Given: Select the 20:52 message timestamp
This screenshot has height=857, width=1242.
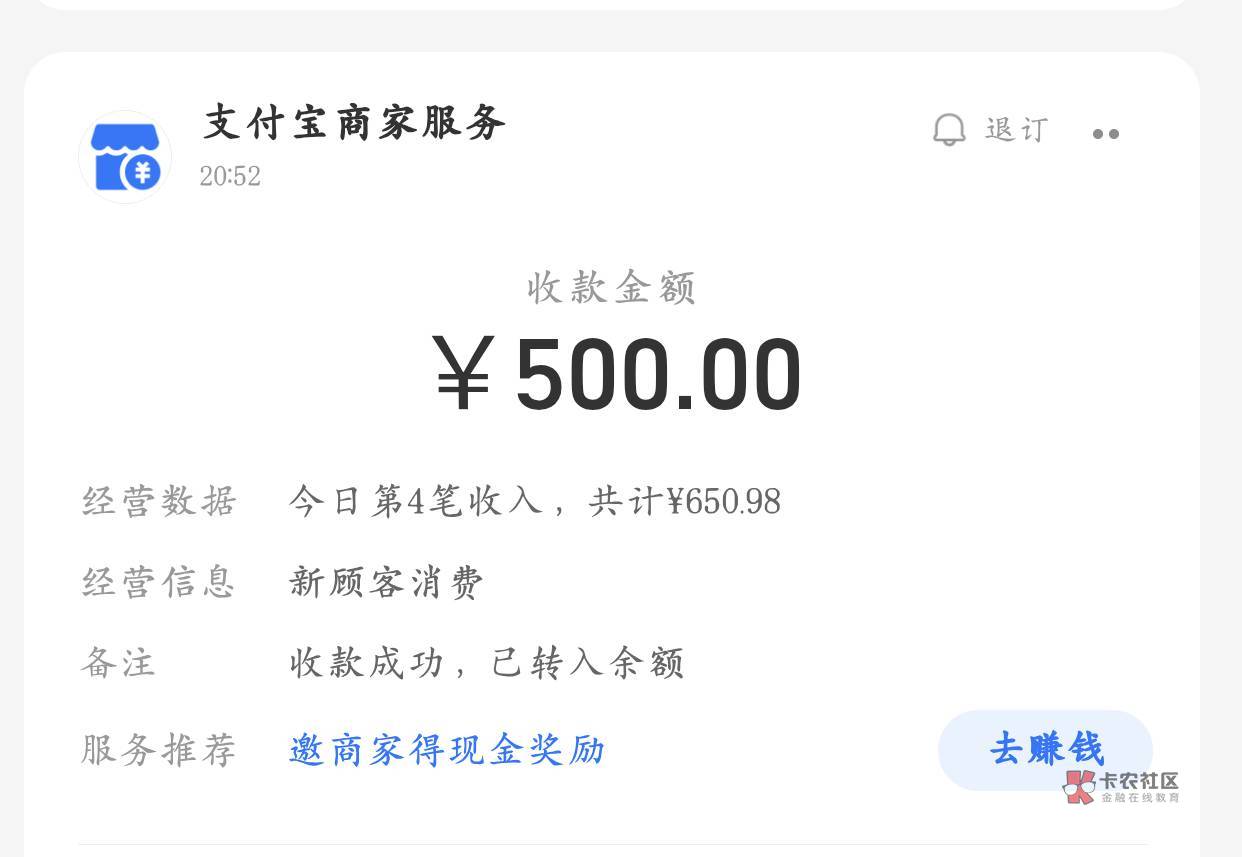Looking at the screenshot, I should [x=230, y=176].
